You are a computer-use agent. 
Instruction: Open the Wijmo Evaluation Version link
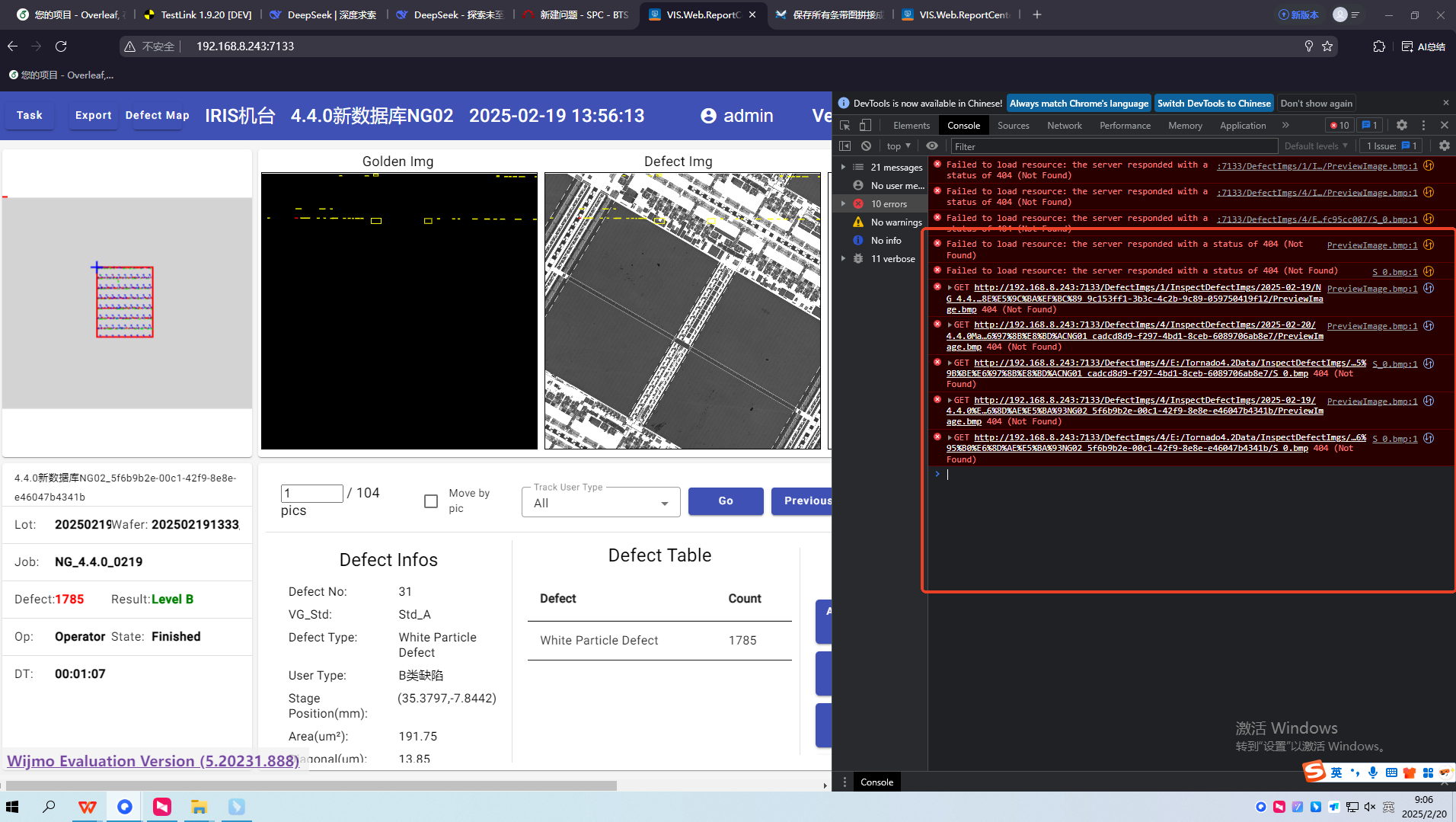153,760
